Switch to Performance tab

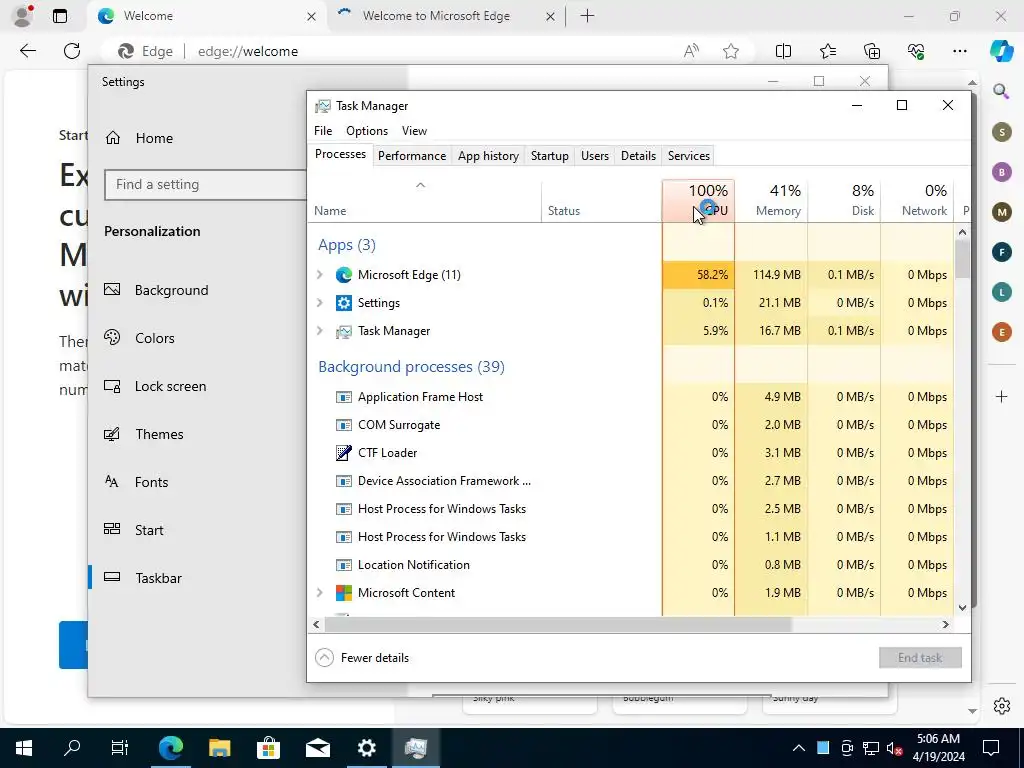click(411, 156)
